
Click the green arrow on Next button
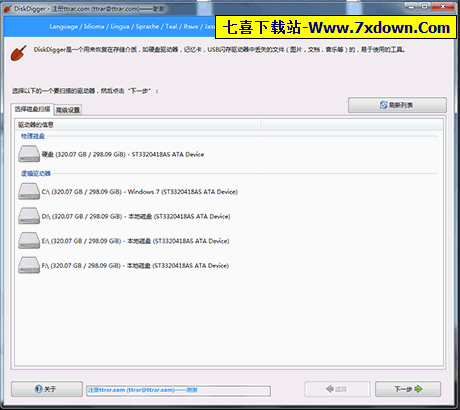418,389
